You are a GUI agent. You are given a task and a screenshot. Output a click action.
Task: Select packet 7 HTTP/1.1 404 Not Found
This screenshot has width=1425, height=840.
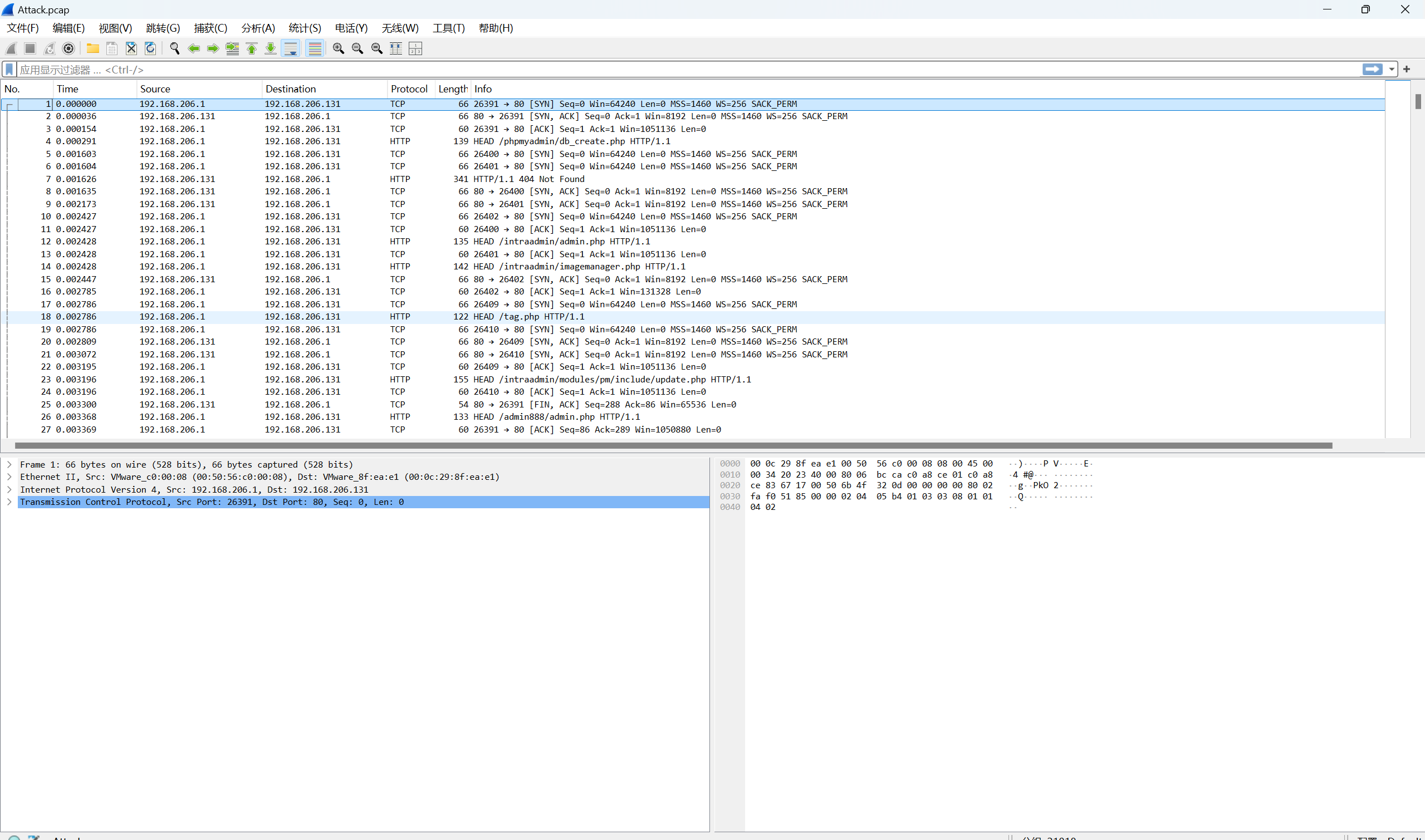coord(693,179)
